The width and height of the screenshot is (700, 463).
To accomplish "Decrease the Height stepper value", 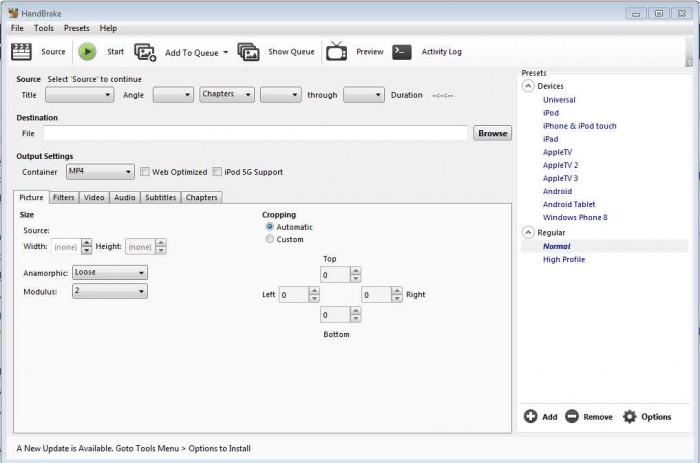I will point(161,250).
